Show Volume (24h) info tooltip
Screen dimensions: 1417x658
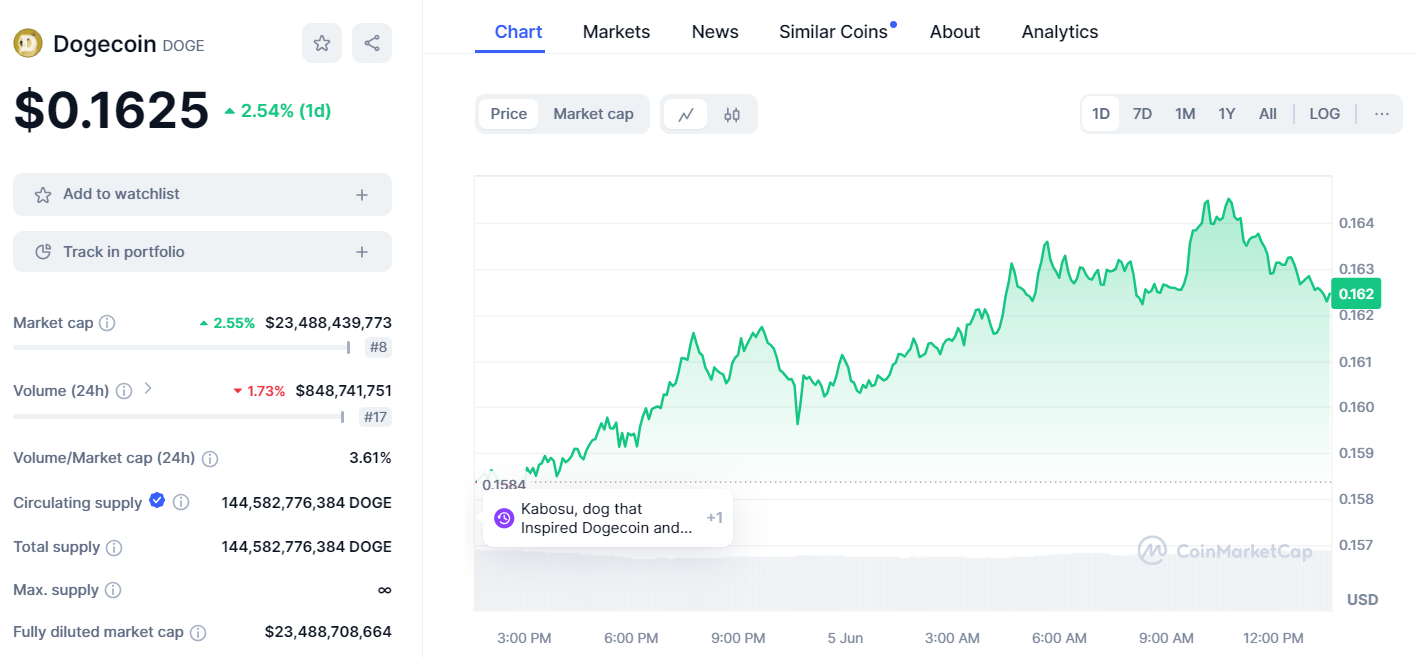pos(124,391)
